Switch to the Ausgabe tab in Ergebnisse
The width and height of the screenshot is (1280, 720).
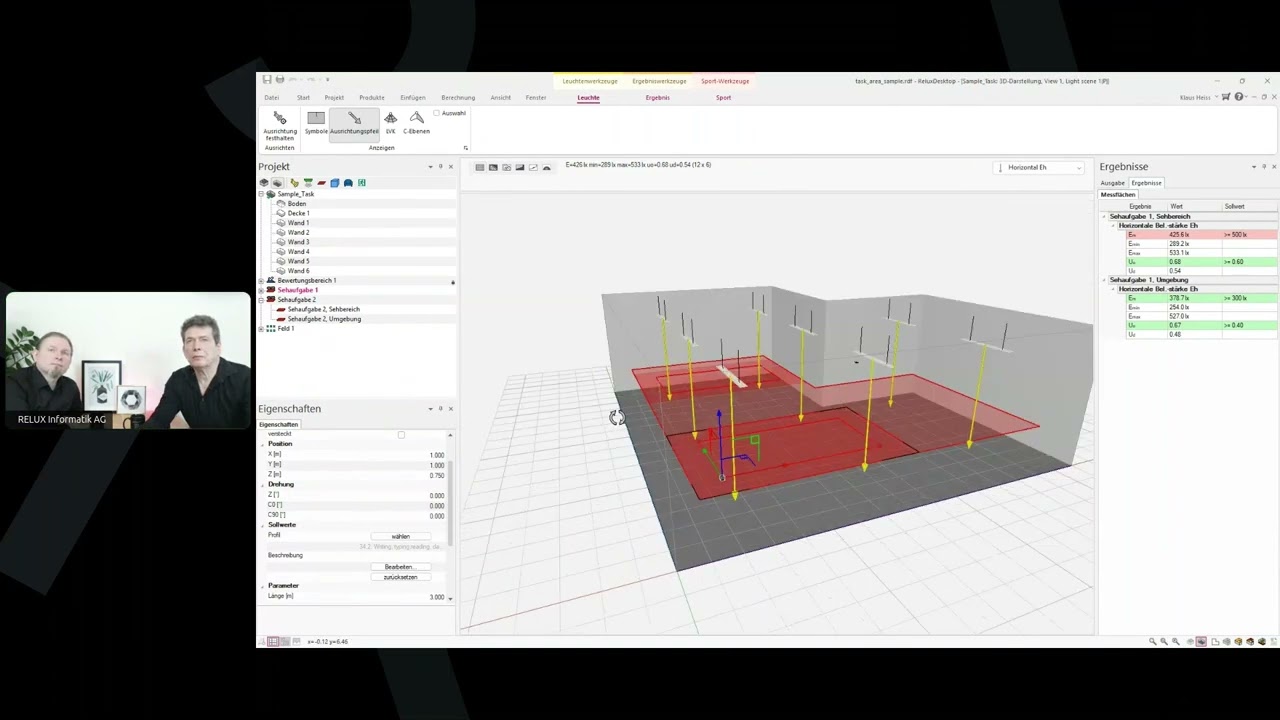[1113, 183]
